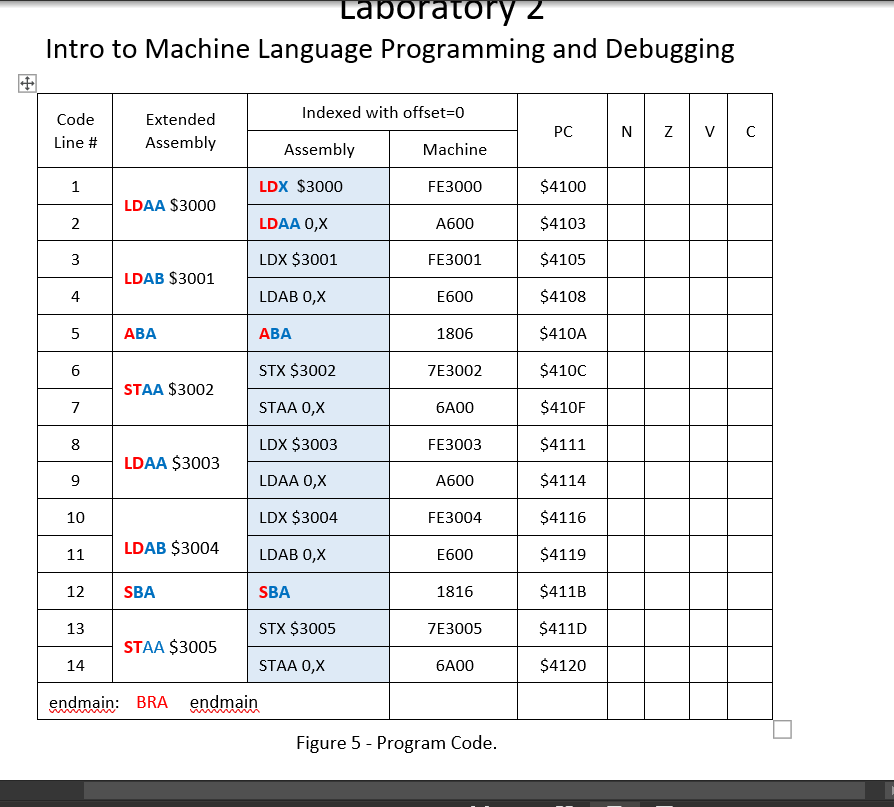This screenshot has width=894, height=807.
Task: Click the 'C' flag column header
Action: coord(750,131)
